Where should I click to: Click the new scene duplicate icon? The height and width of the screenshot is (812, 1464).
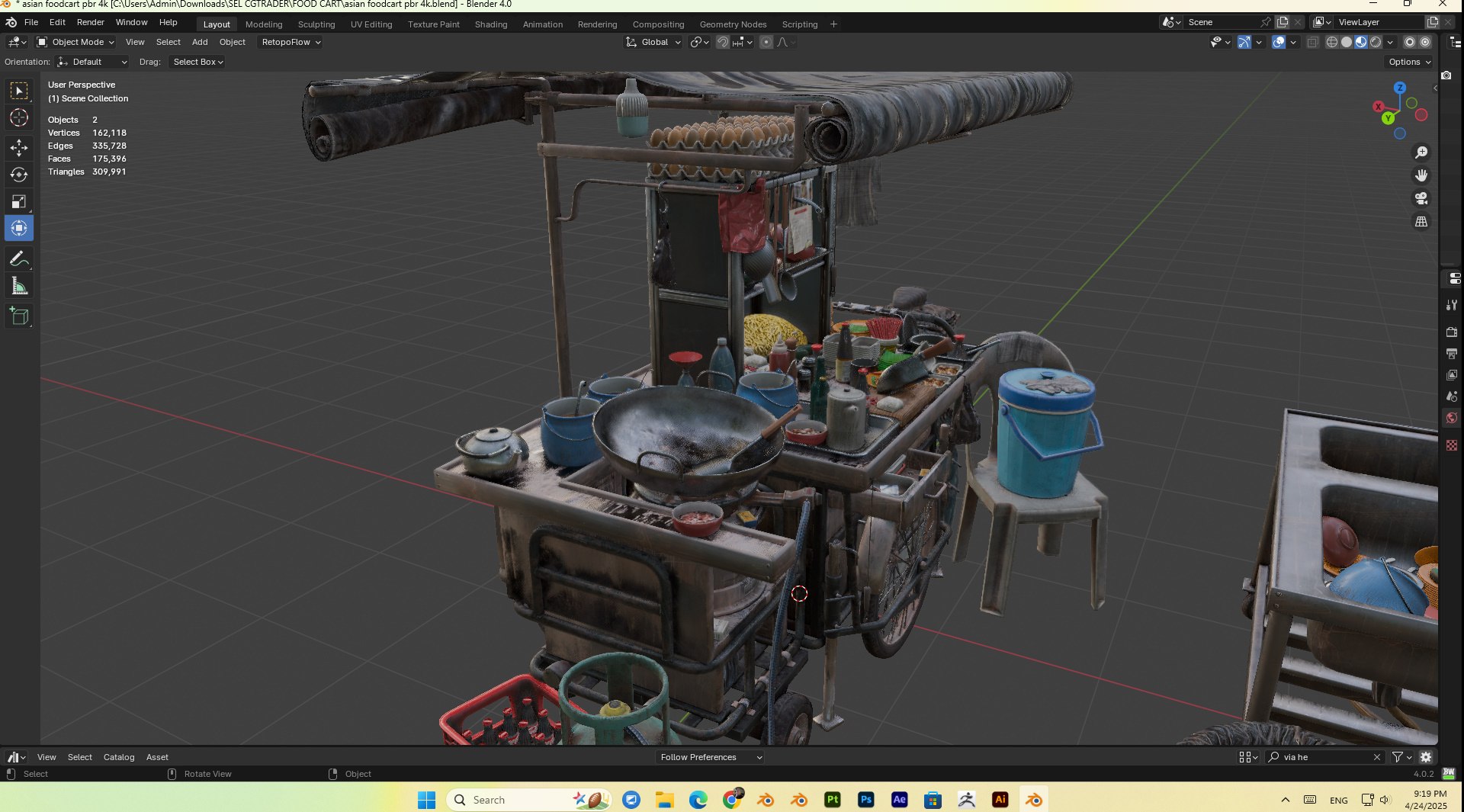tap(1283, 22)
